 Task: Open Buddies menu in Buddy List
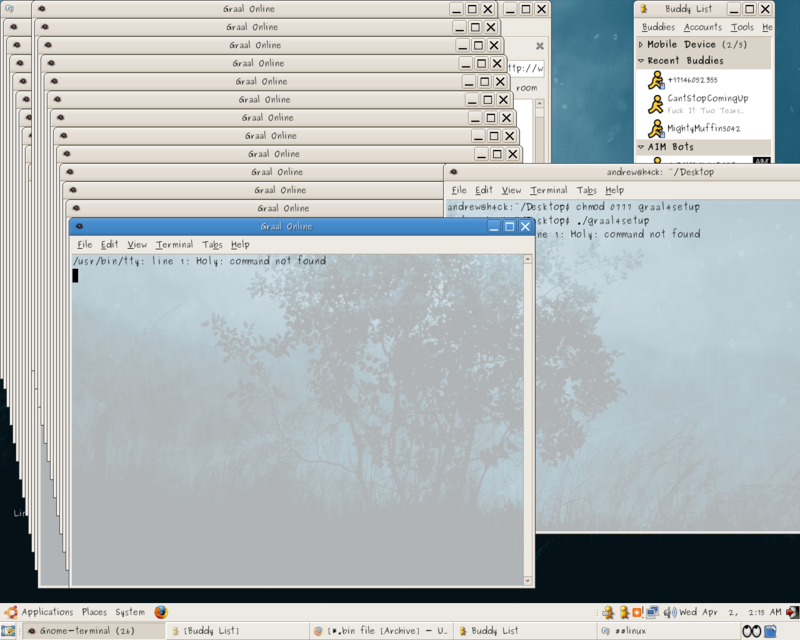coord(658,27)
